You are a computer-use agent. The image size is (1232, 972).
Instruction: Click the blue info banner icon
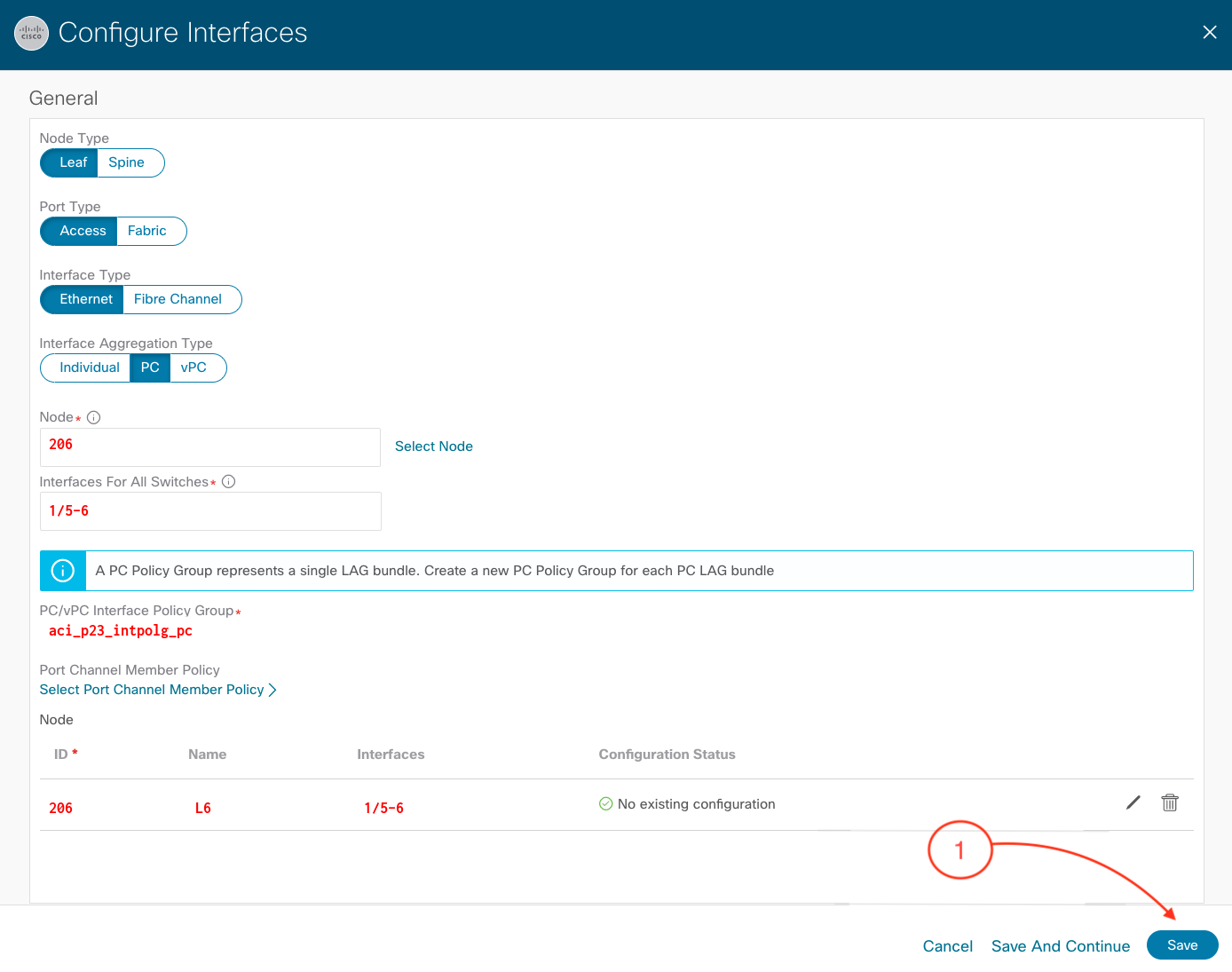[x=63, y=571]
